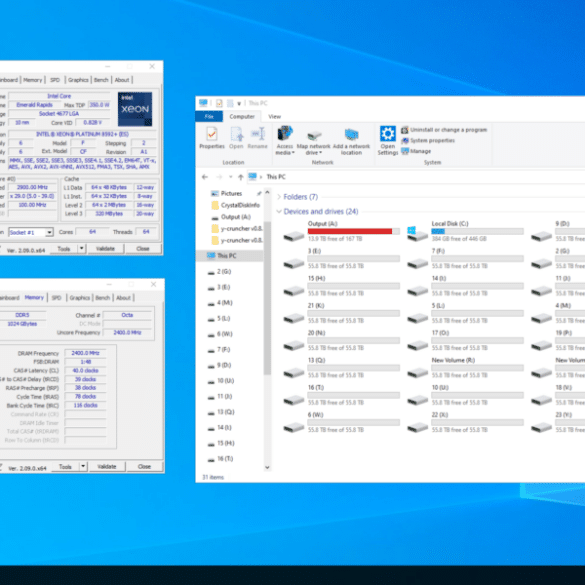Select 10 (U:) in the navigation pane
This screenshot has width=585, height=585.
coord(221,381)
